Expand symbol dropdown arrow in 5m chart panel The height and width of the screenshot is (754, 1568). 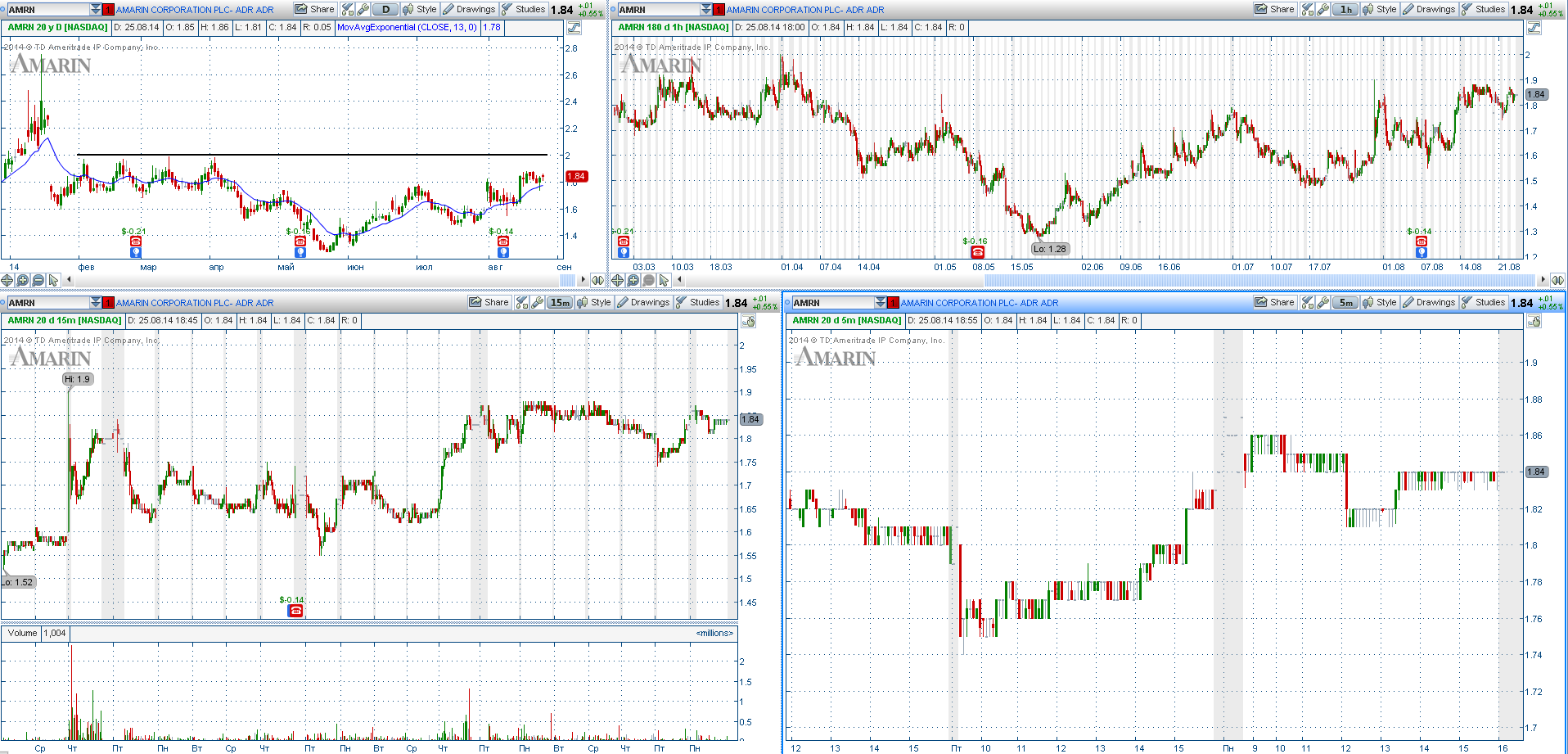[881, 302]
